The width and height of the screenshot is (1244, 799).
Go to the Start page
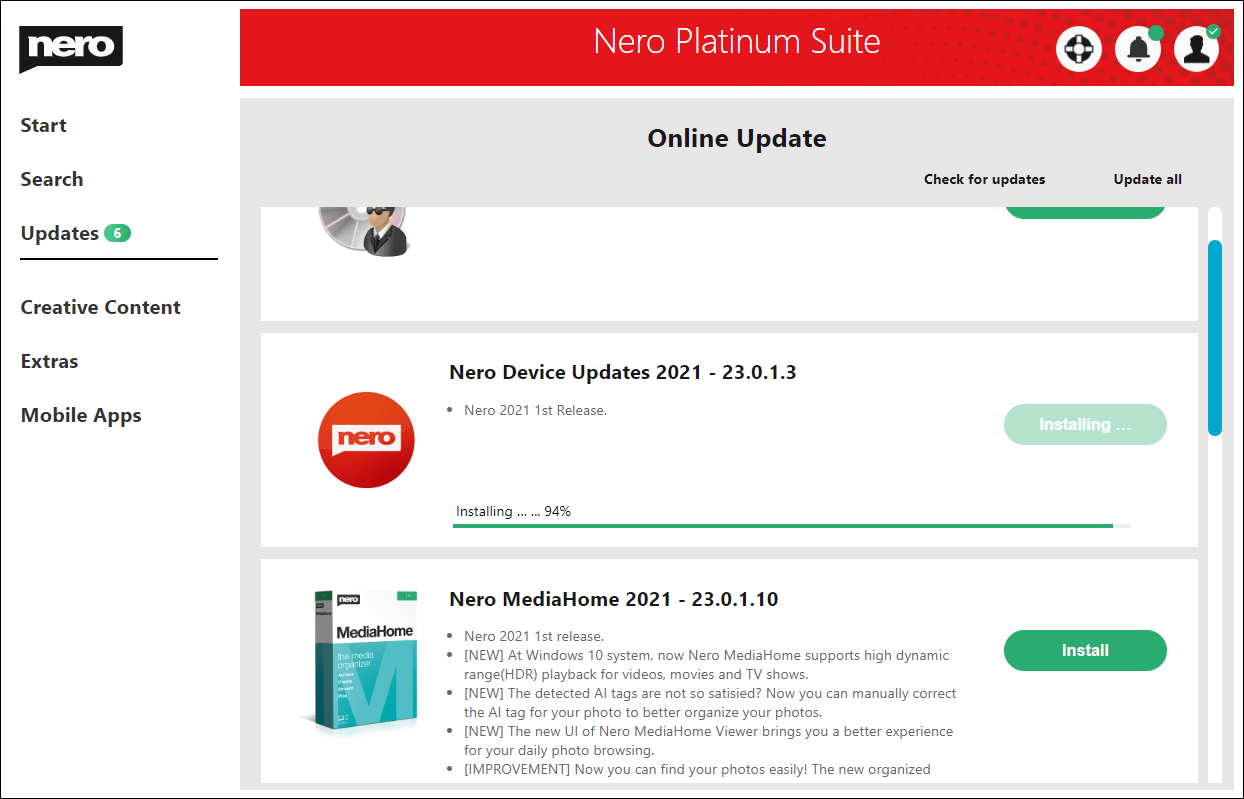(43, 125)
